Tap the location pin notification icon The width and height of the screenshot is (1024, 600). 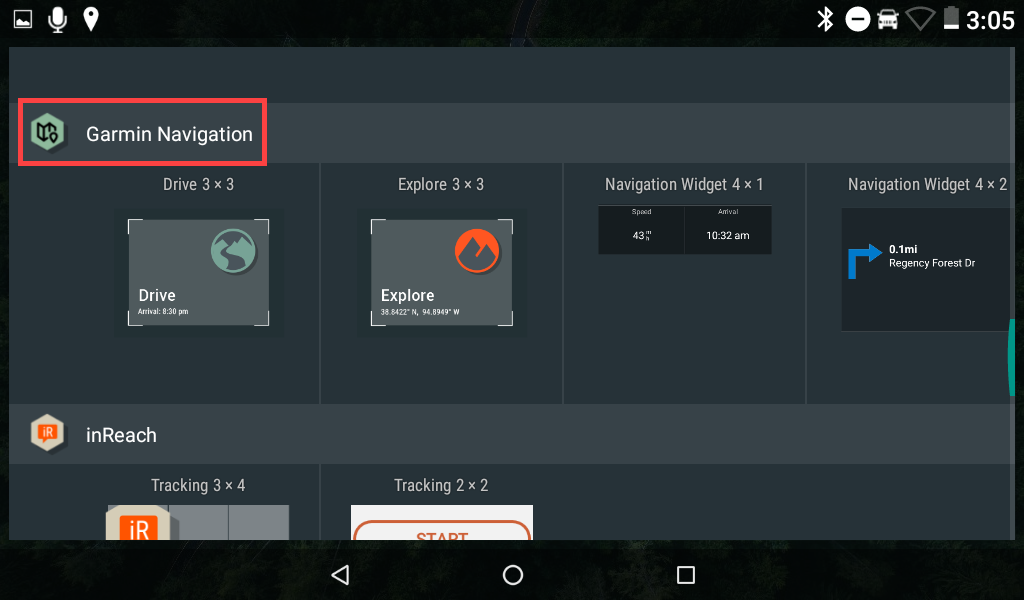[91, 20]
